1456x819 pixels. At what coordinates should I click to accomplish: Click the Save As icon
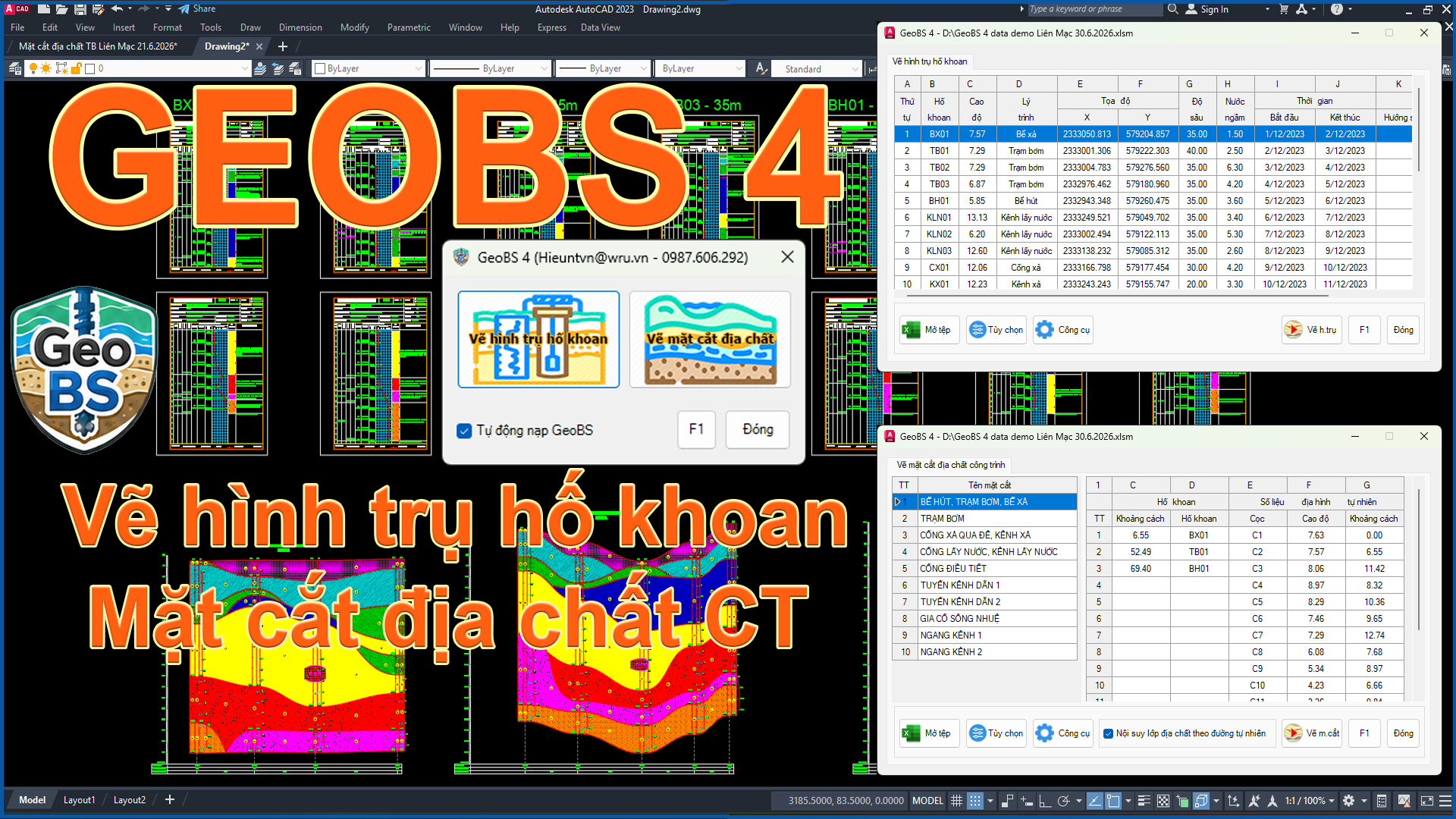coord(99,9)
